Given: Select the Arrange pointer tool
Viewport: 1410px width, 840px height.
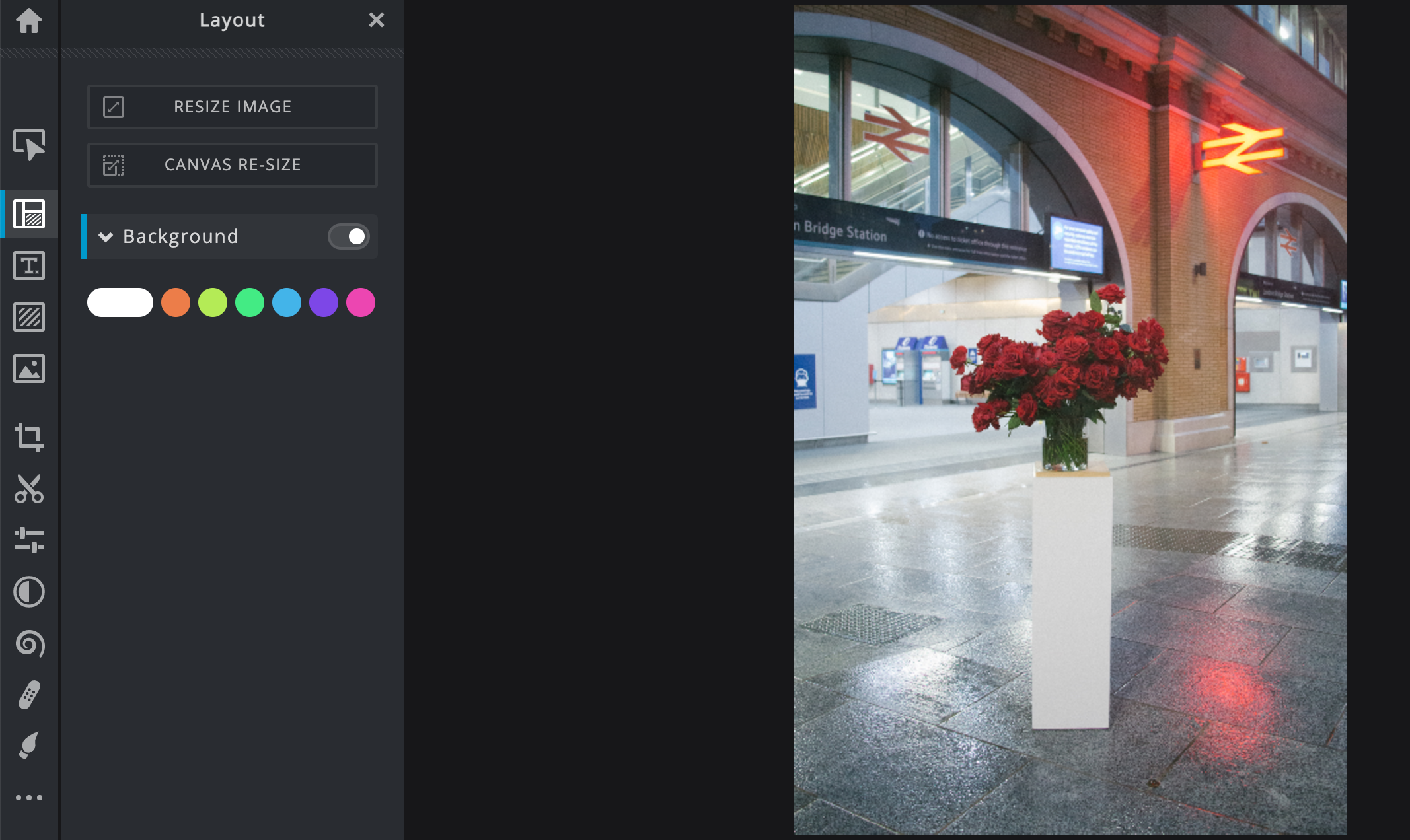Looking at the screenshot, I should pyautogui.click(x=29, y=145).
